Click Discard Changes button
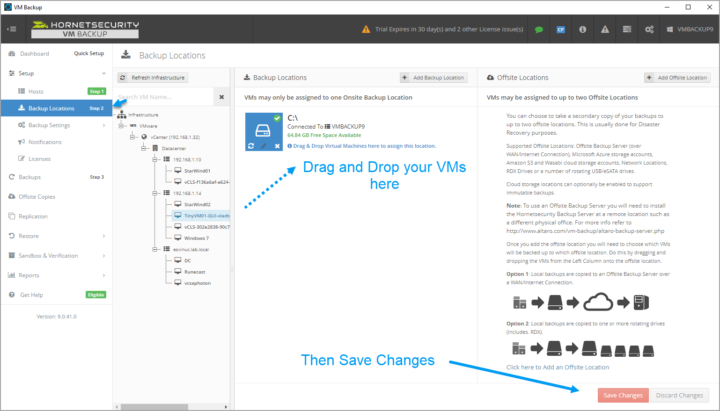This screenshot has height=411, width=720. tap(679, 395)
